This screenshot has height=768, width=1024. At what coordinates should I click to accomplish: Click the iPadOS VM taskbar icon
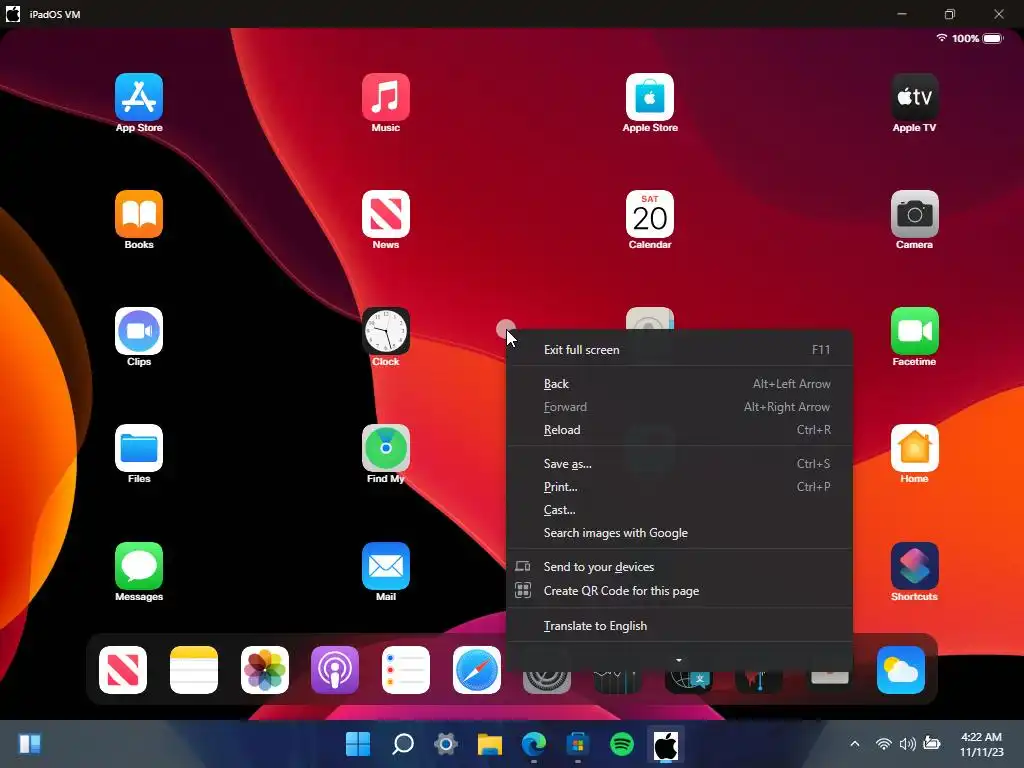click(665, 744)
